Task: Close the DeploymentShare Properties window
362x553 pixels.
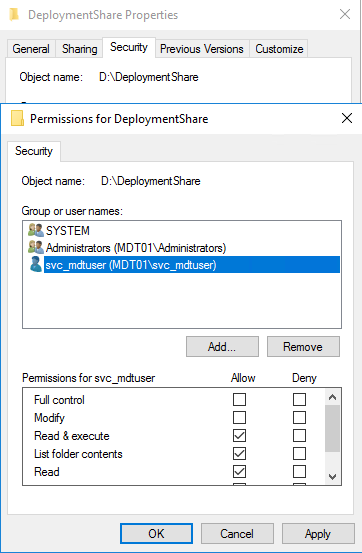Action: 345,14
